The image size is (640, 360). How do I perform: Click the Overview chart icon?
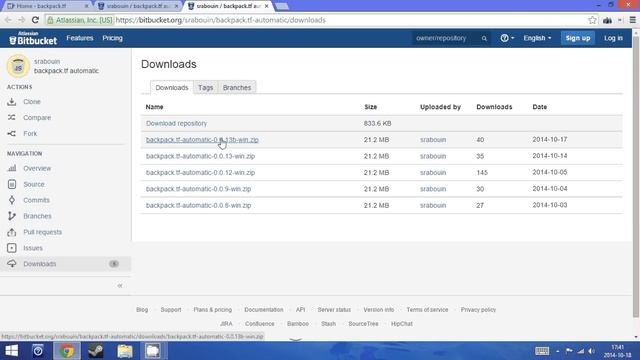(x=12, y=168)
